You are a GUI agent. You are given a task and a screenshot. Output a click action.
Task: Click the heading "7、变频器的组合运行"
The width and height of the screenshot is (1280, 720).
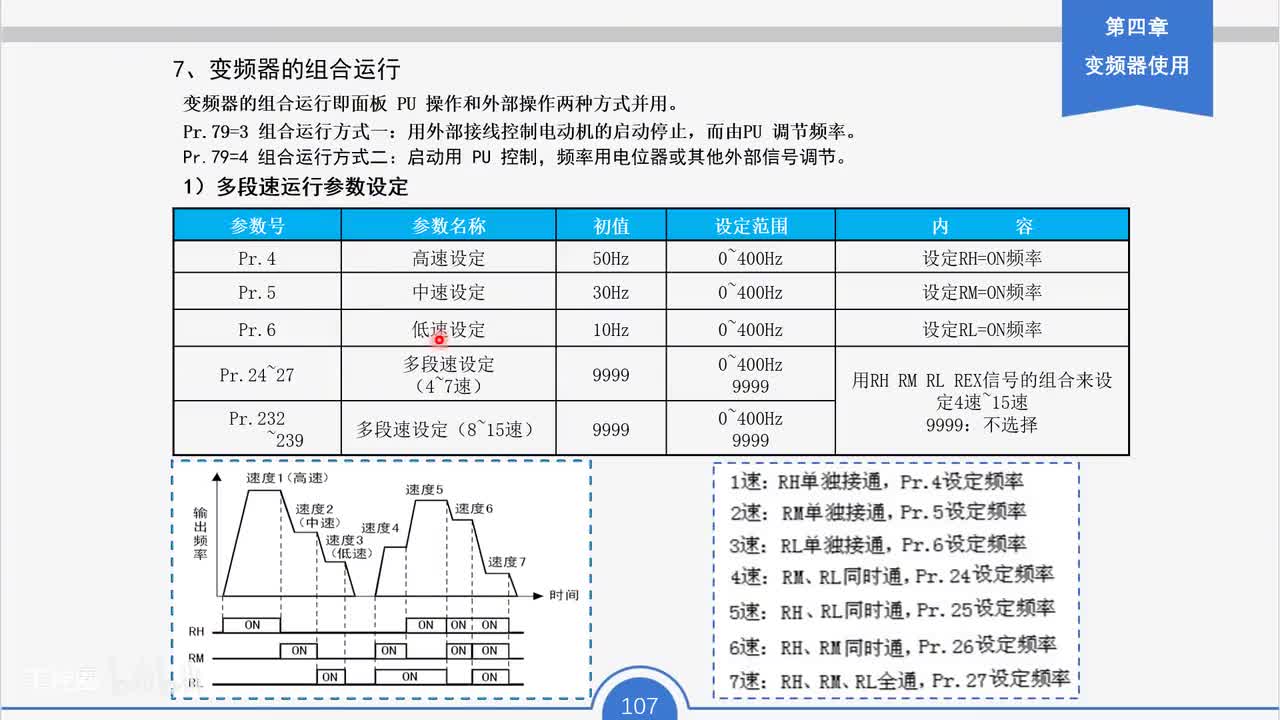click(286, 69)
